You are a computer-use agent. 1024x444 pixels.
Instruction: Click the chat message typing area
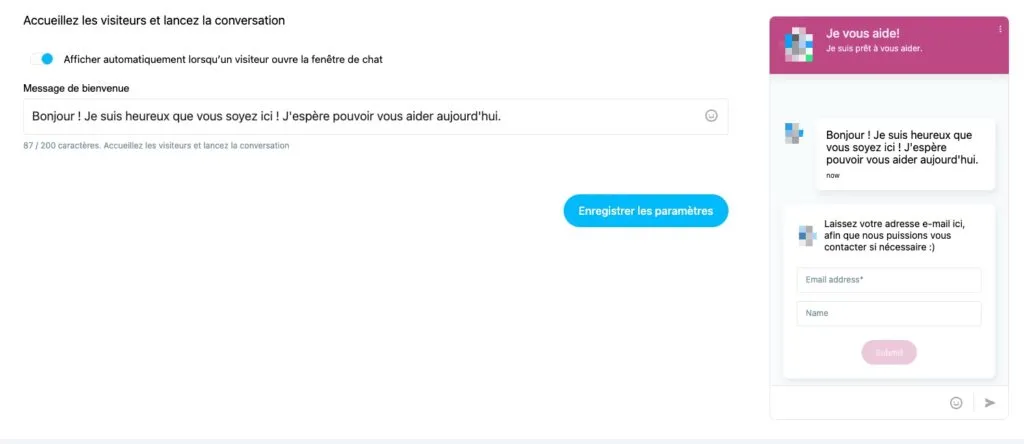pos(857,403)
